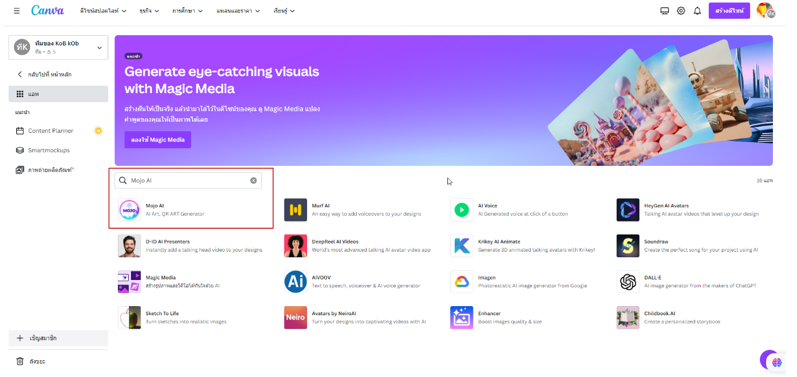Open the DeepReel AI Videos icon

tap(295, 246)
